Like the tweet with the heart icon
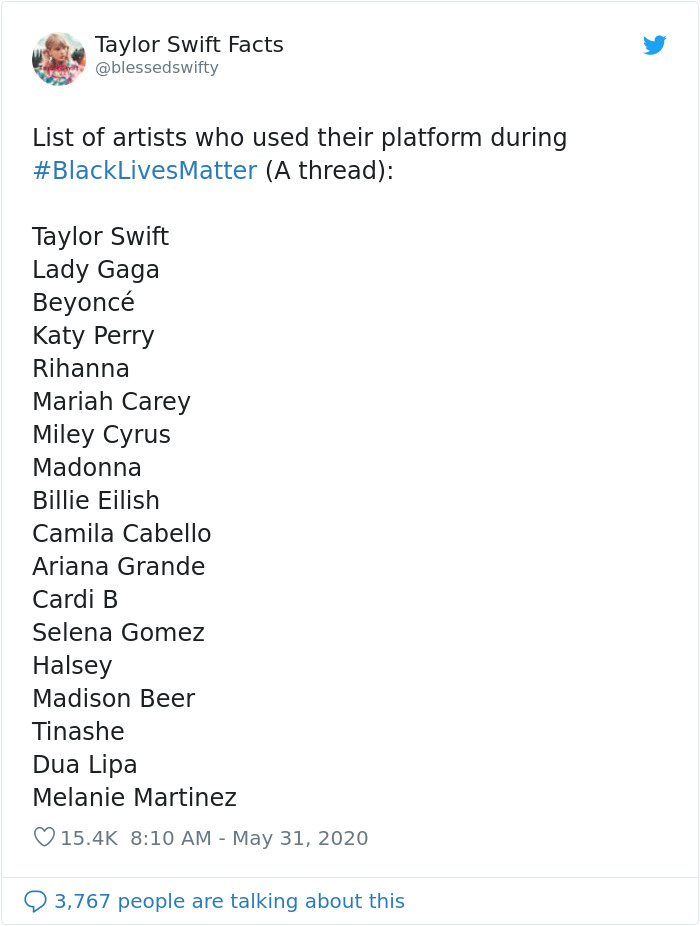The image size is (700, 926). 44,837
